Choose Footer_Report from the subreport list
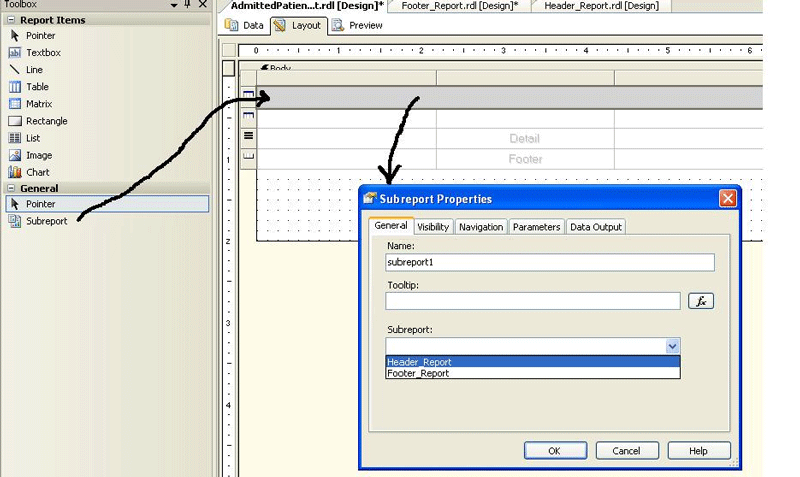800x477 pixels. click(x=533, y=373)
